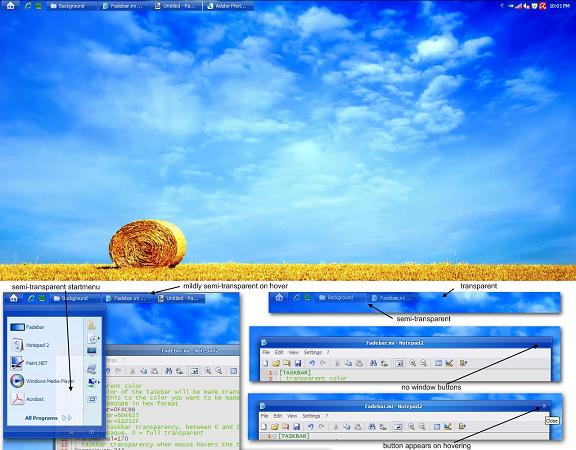Viewport: 576px width, 450px height.
Task: Open the Settings menu in the Notepad2 window labeled 'no window buttons'
Action: coord(312,352)
